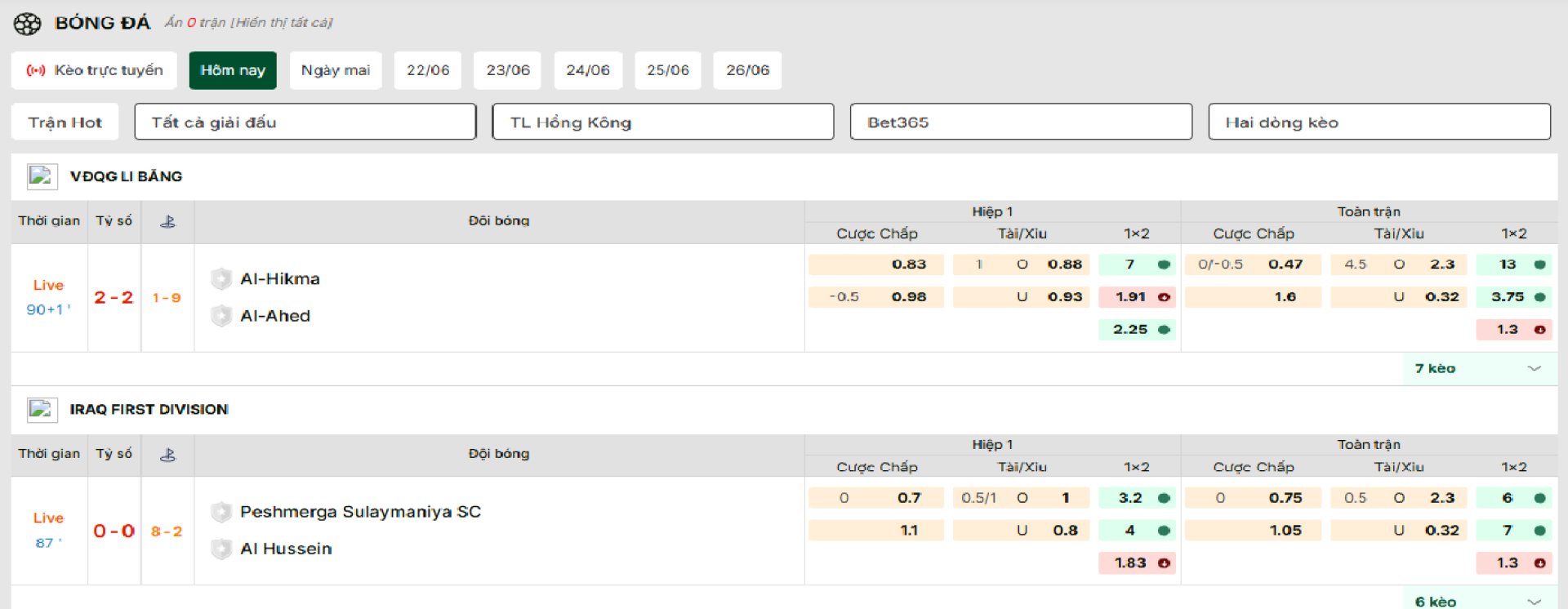Click the VĐQG Li Băng league flag icon
This screenshot has height=609, width=1568.
(42, 176)
